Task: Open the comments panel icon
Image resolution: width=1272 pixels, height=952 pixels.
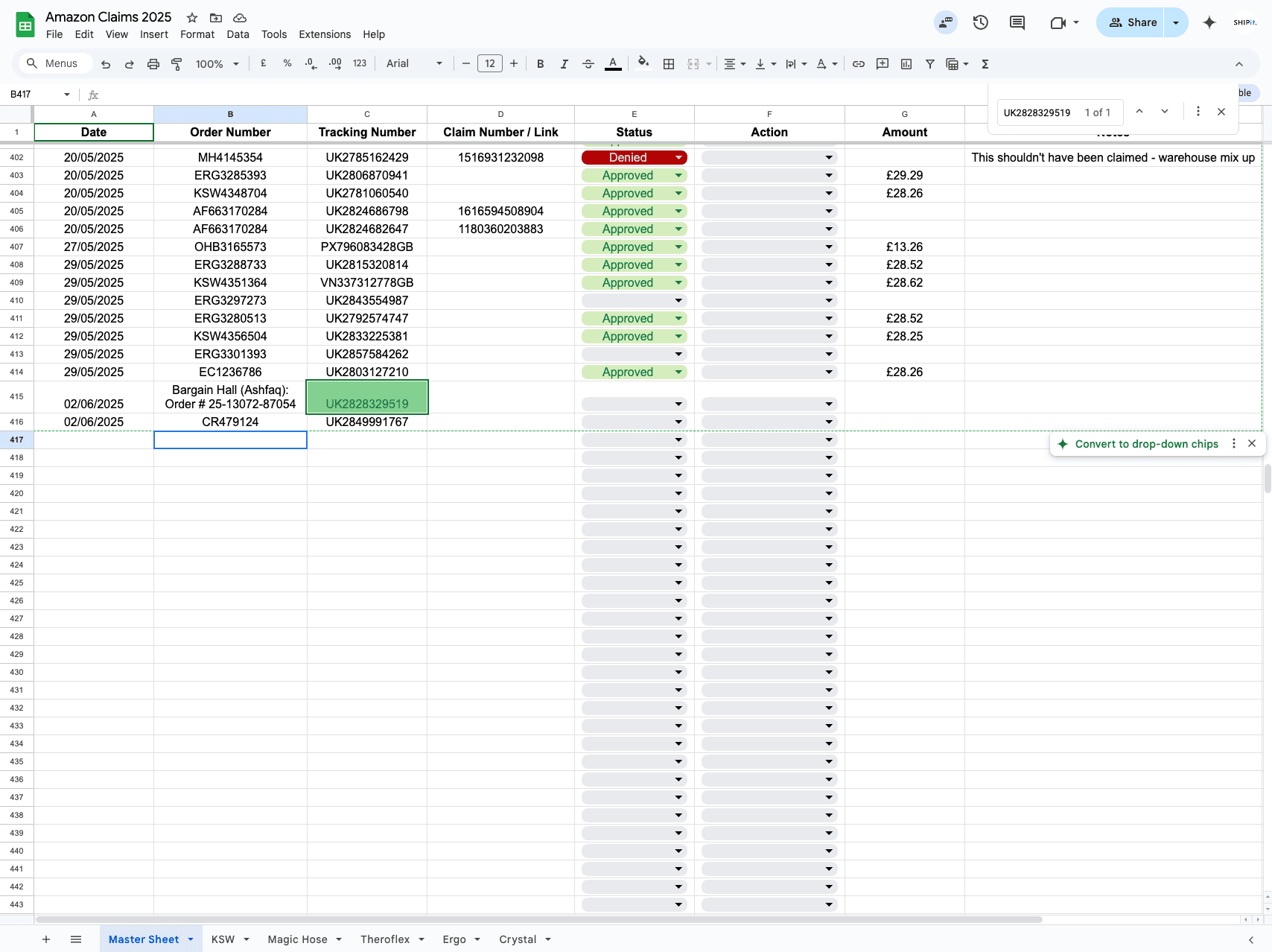Action: [1017, 22]
